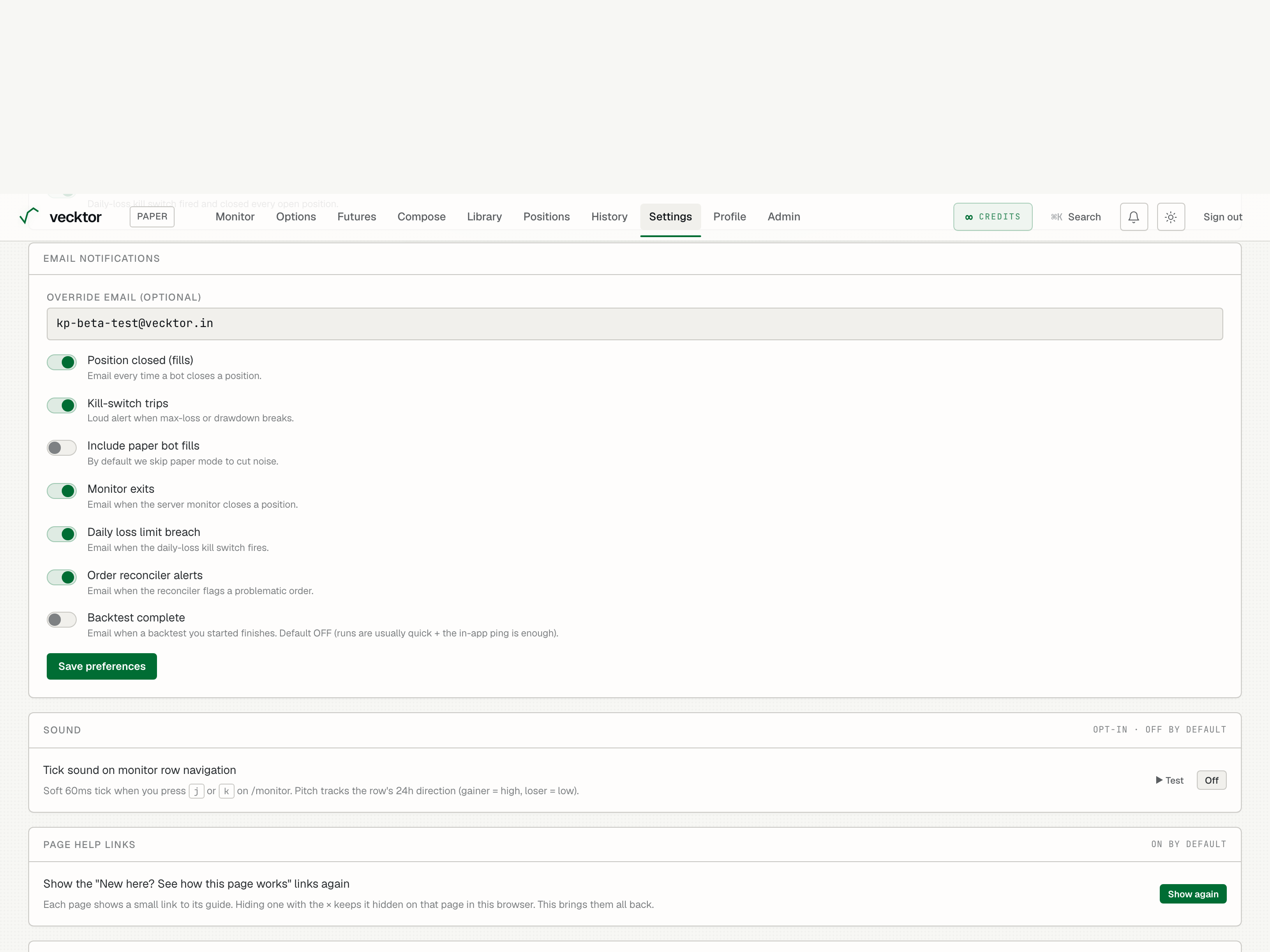This screenshot has height=952, width=1270.
Task: Click Save preferences
Action: click(x=101, y=666)
